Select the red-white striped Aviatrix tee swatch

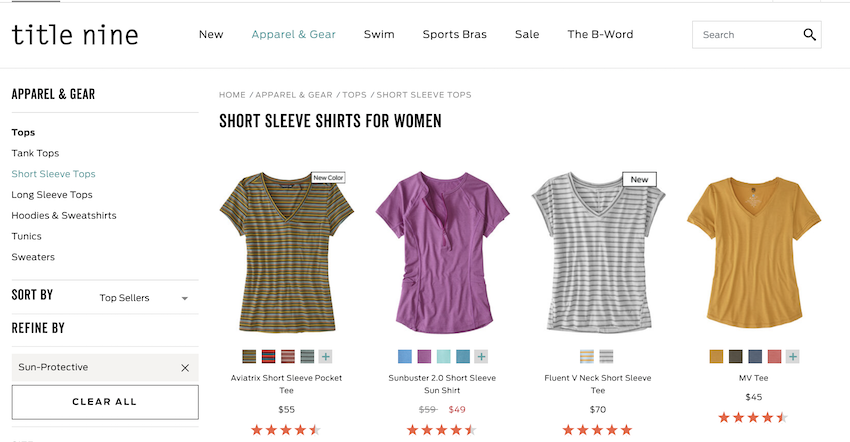click(x=288, y=356)
